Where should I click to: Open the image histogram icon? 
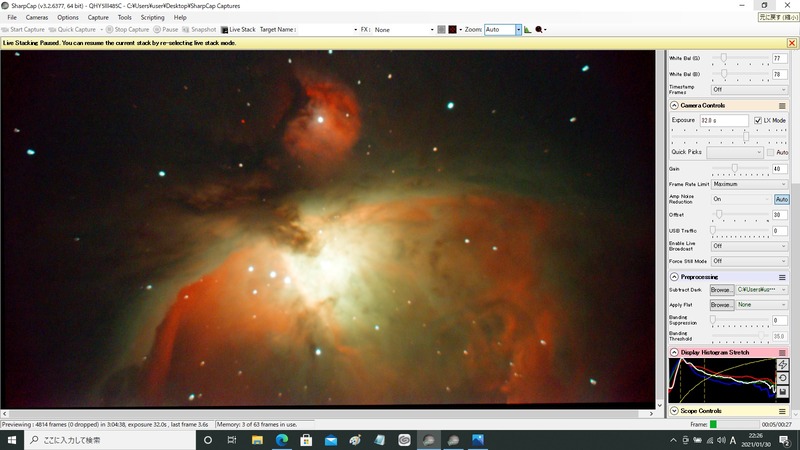tap(528, 30)
